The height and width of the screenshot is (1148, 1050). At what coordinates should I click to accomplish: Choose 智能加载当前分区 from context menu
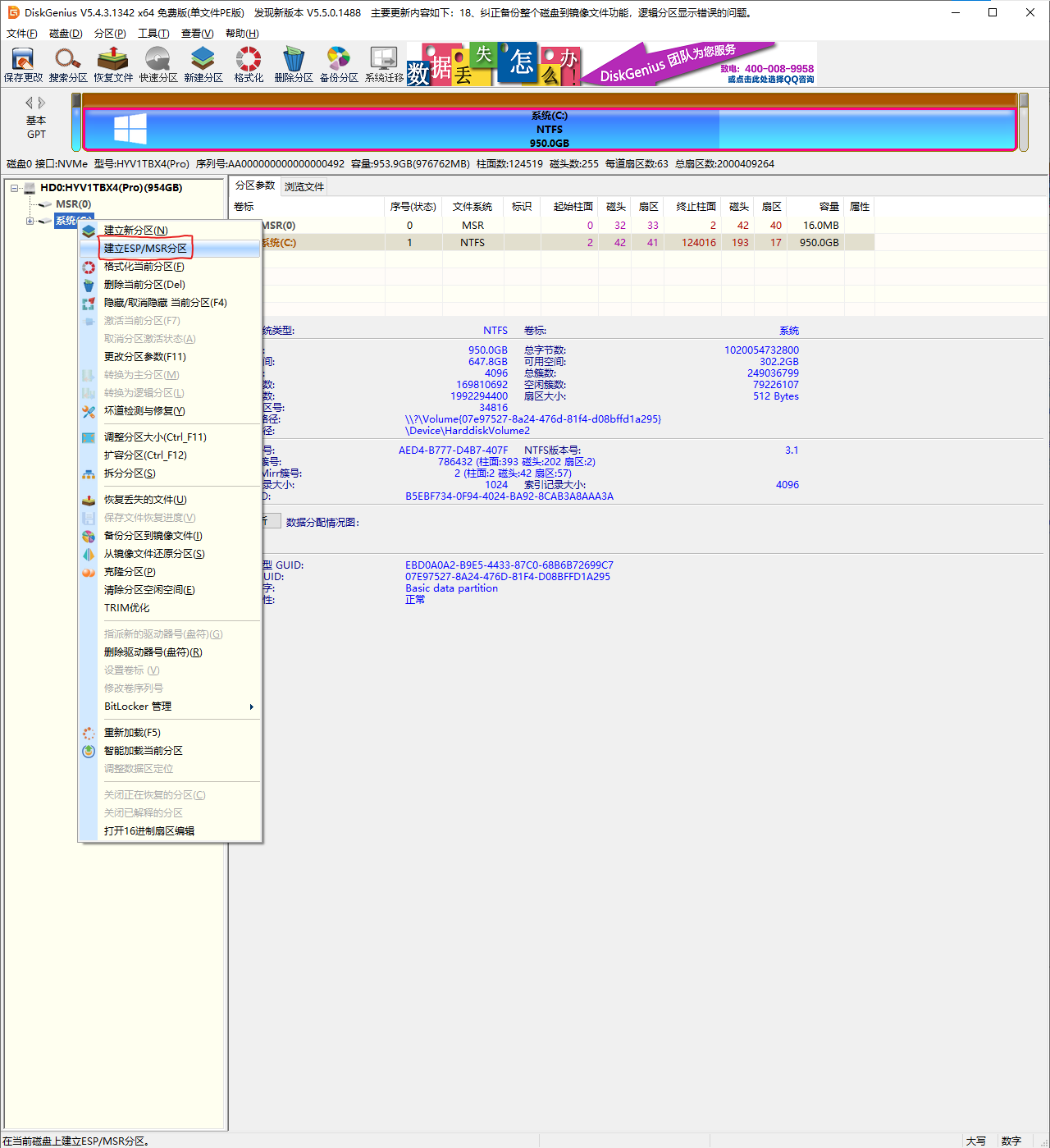coord(171,751)
